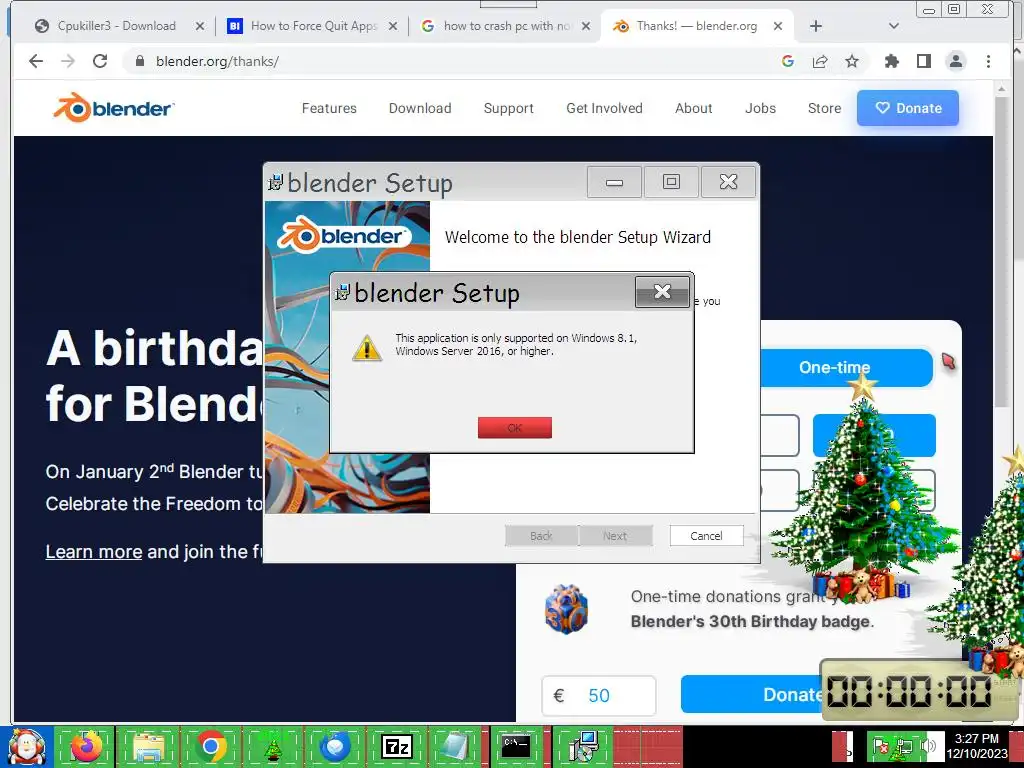Click the page vertical scrollbar
This screenshot has height=768, width=1024.
[1002, 253]
